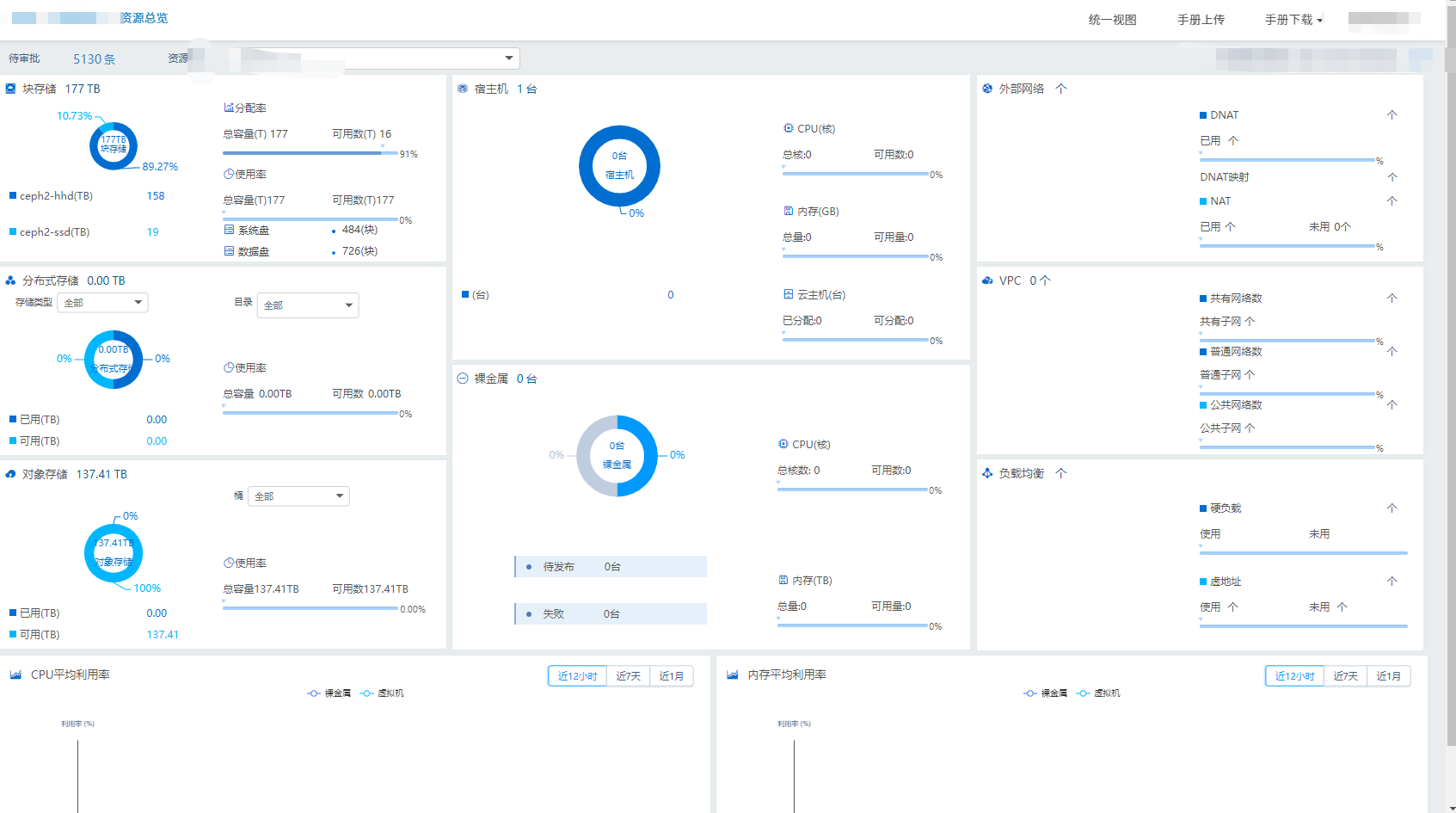Click the distributed storage 使用率 clock icon
Viewport: 1456px width, 813px height.
[229, 367]
